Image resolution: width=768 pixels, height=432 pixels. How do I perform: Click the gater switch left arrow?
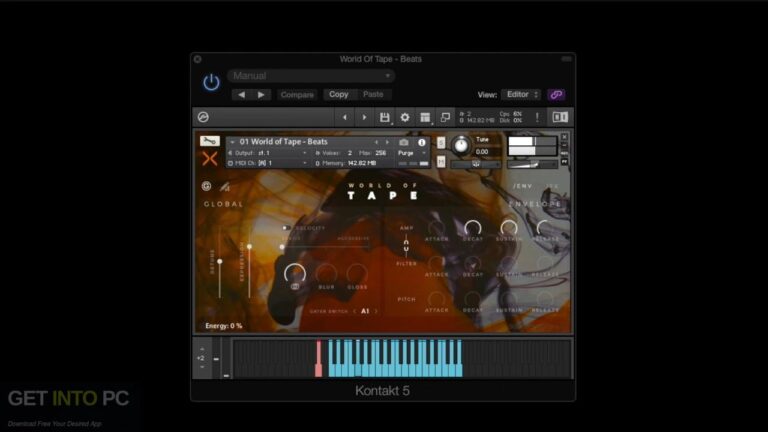355,311
